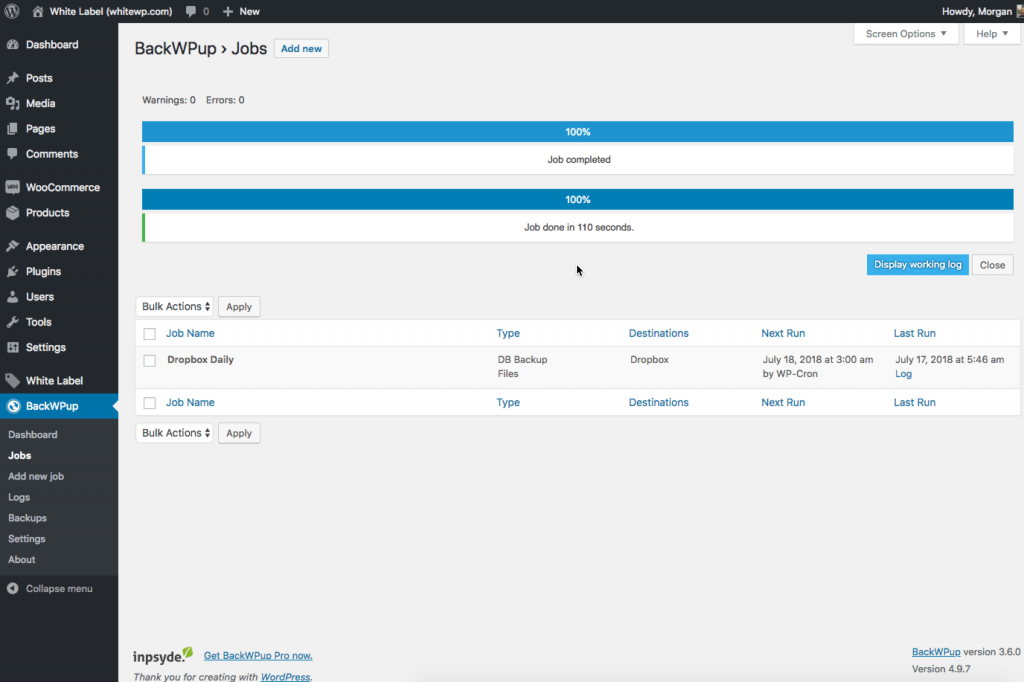
Task: Select Jobs in BackWPup submenu
Action: 20,455
